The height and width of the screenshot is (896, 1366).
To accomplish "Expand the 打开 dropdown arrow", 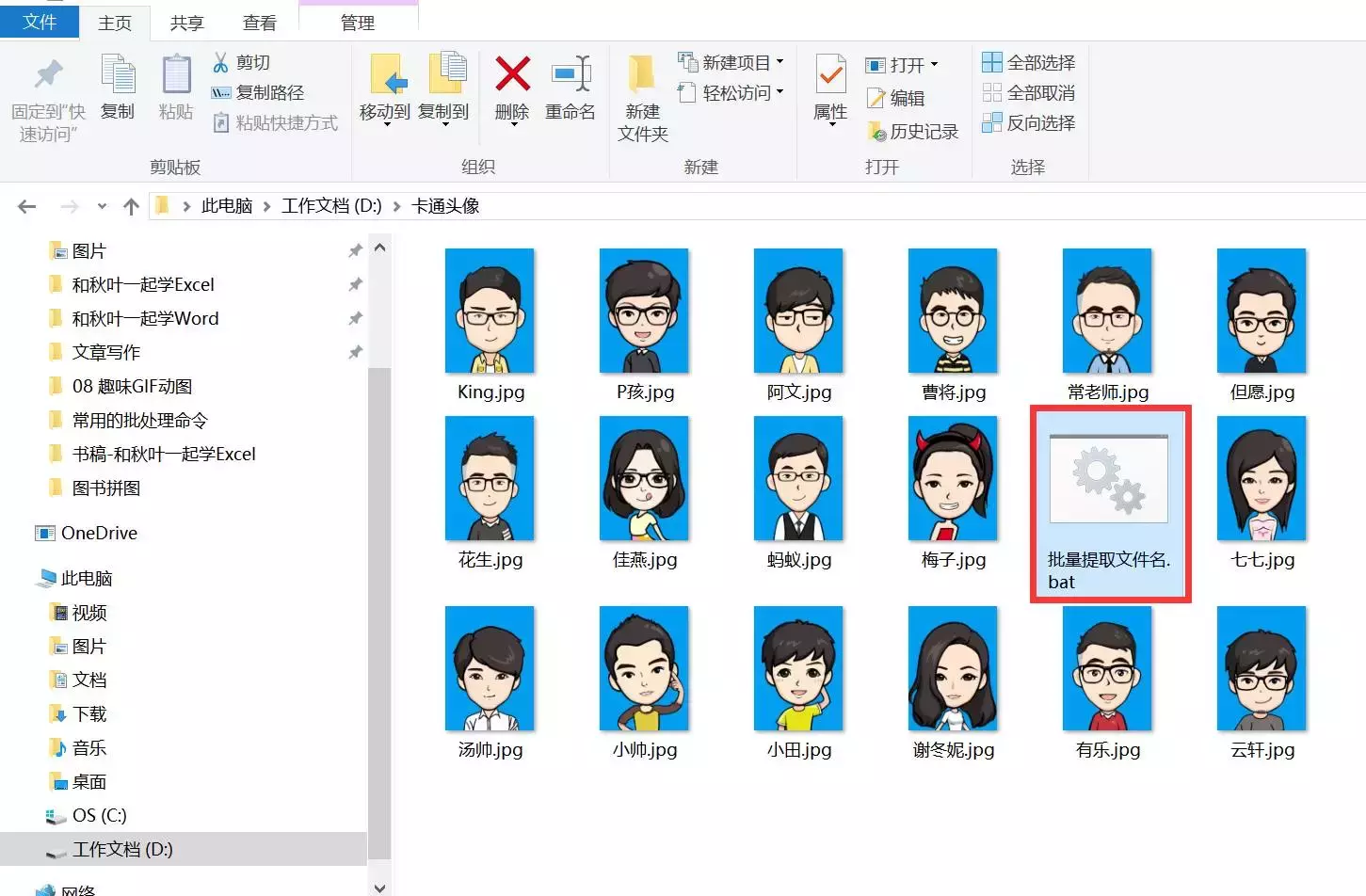I will (934, 64).
